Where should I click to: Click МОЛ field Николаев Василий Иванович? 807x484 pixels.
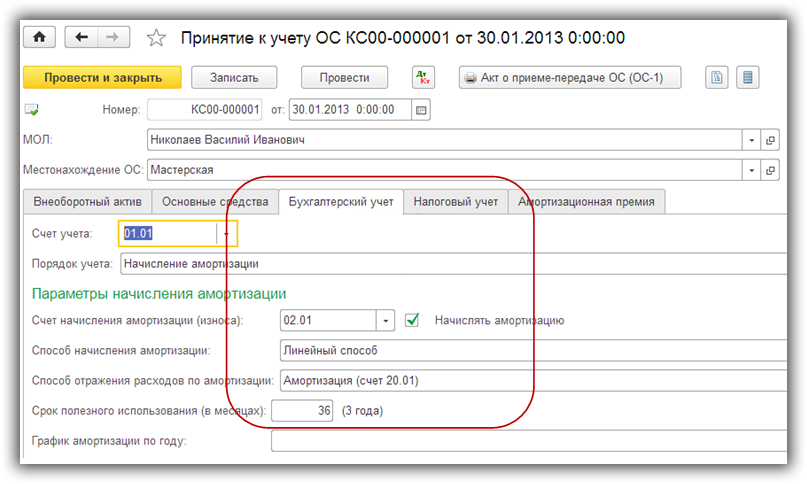[445, 140]
